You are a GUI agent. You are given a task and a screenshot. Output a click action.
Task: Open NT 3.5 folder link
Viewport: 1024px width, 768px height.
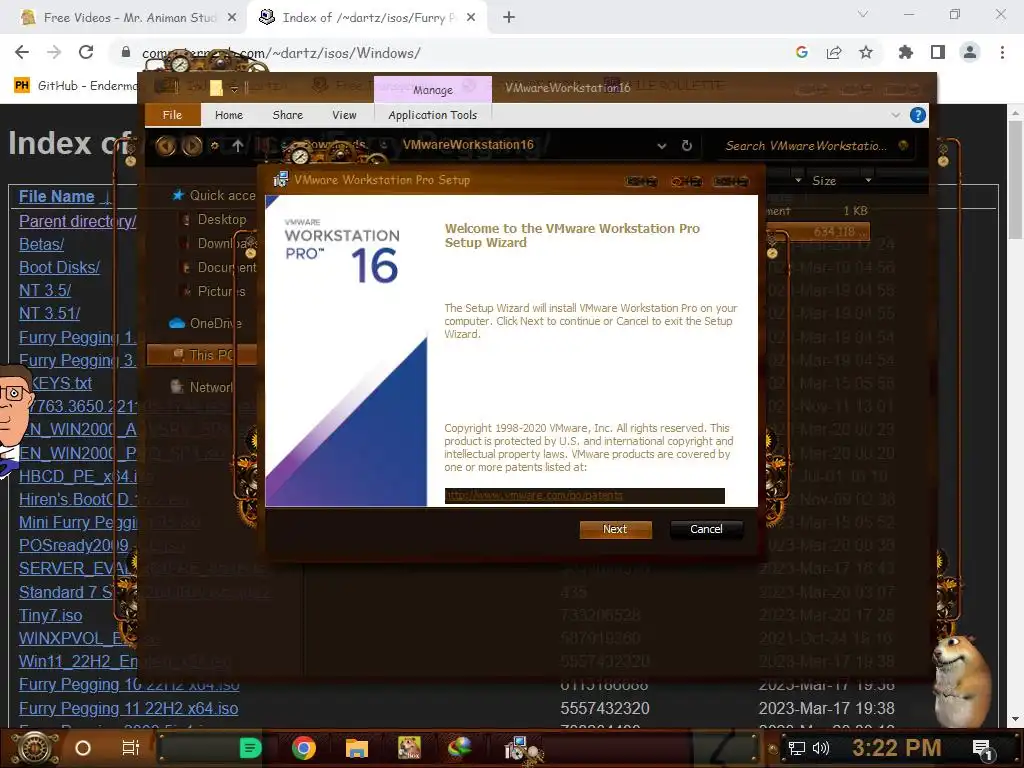coord(44,291)
